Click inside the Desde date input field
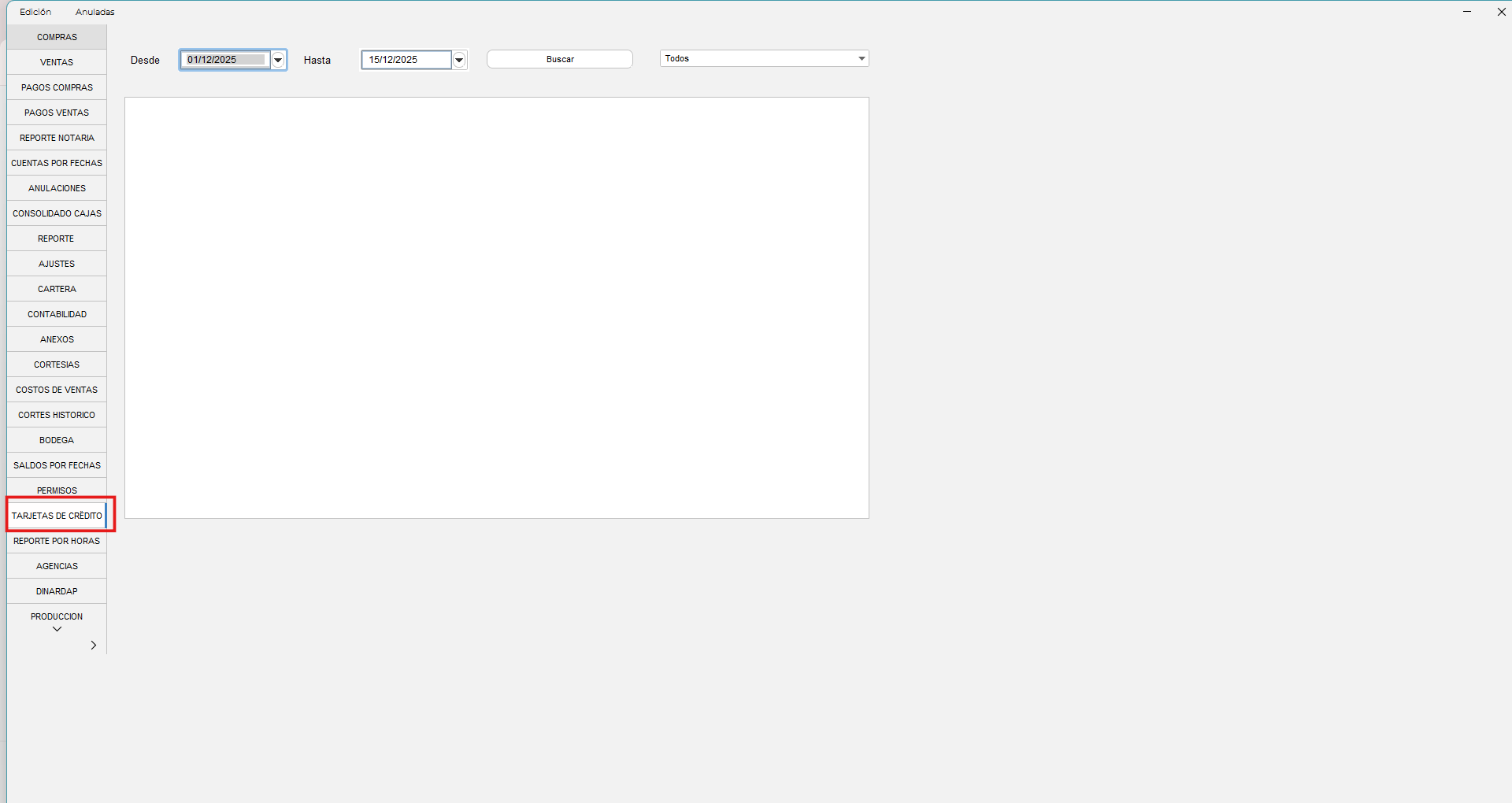This screenshot has width=1512, height=803. point(224,59)
